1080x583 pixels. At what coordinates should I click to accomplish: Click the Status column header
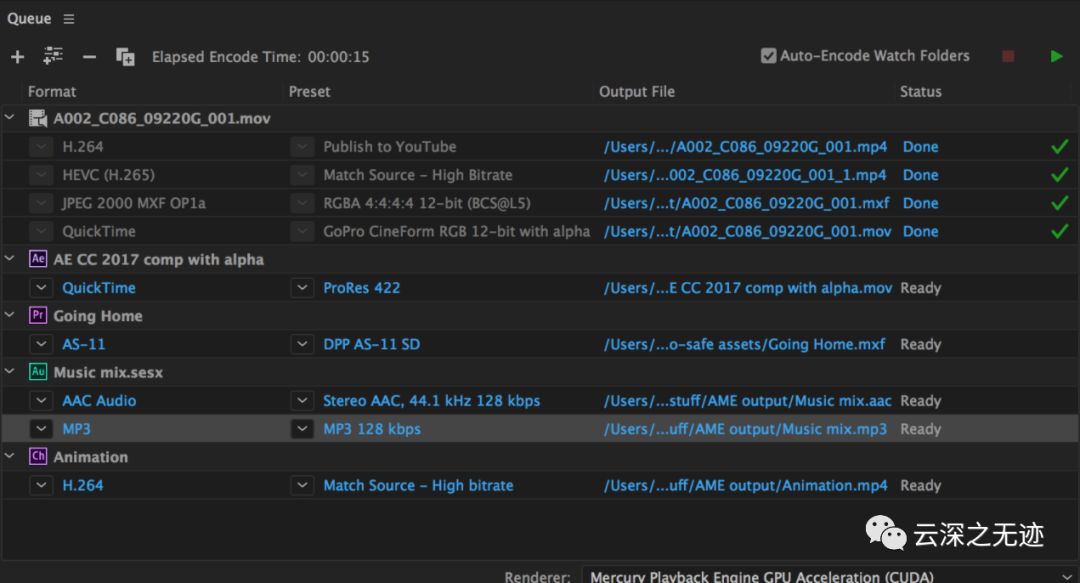pos(920,92)
